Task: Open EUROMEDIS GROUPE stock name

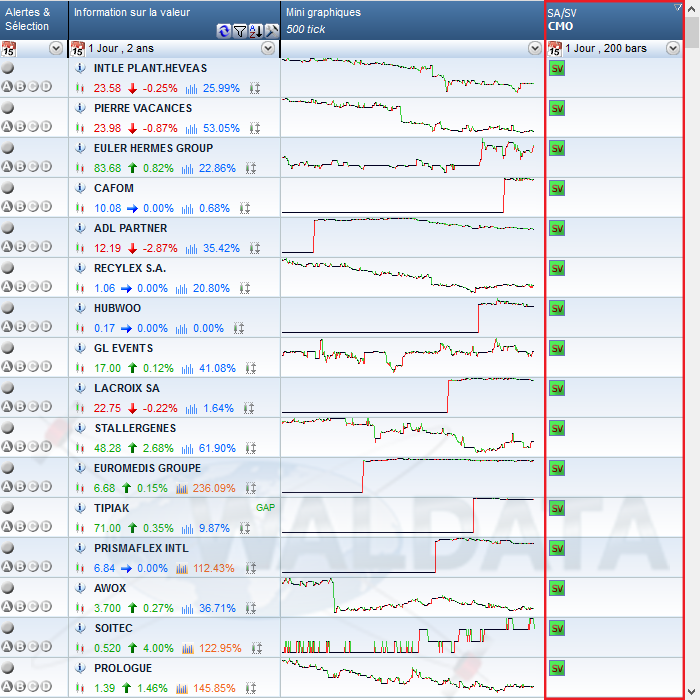Action: (x=147, y=468)
